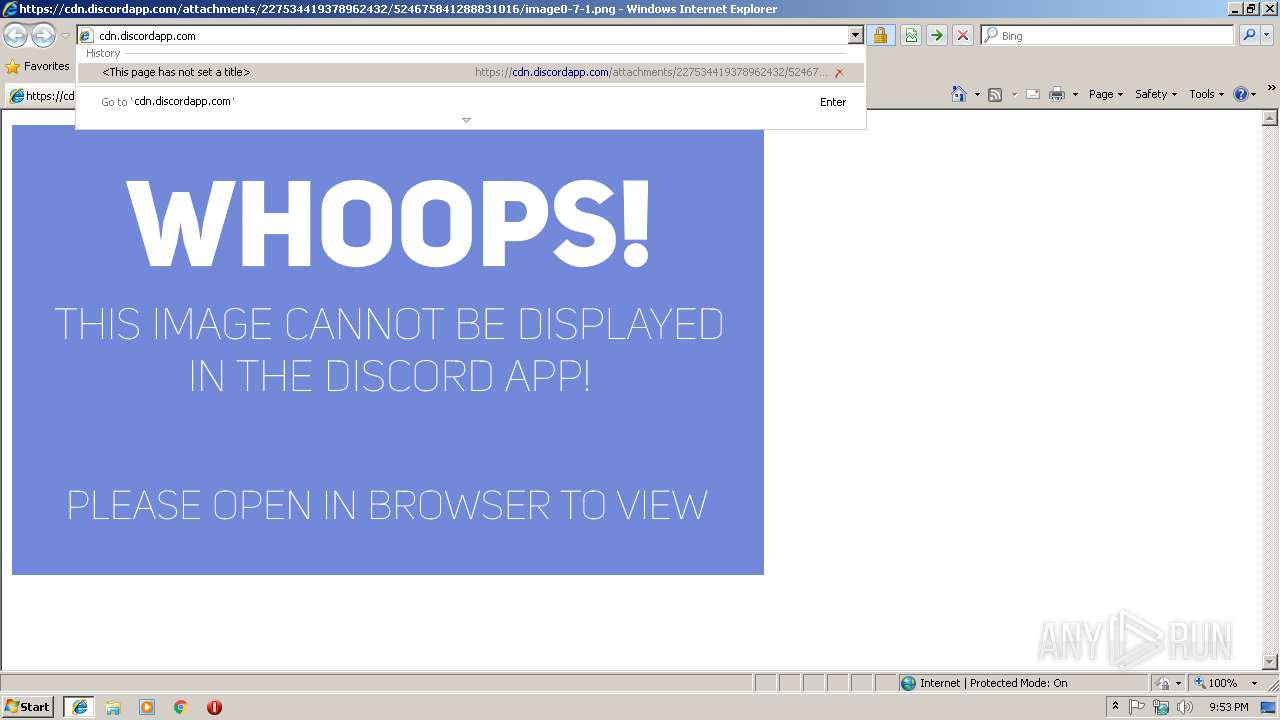Open the Print options dropdown arrow
This screenshot has width=1280, height=720.
click(1075, 94)
